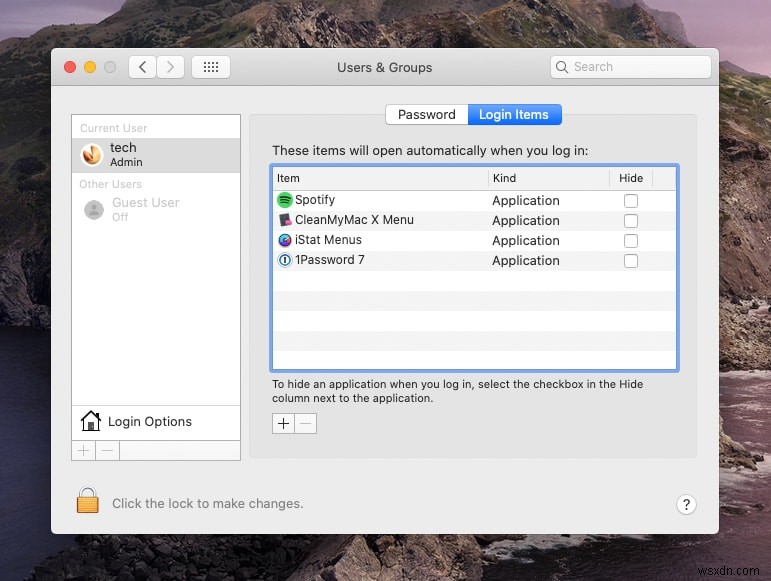This screenshot has width=771, height=581.
Task: Select the CleanMyMac X Menu row name
Action: coord(354,220)
